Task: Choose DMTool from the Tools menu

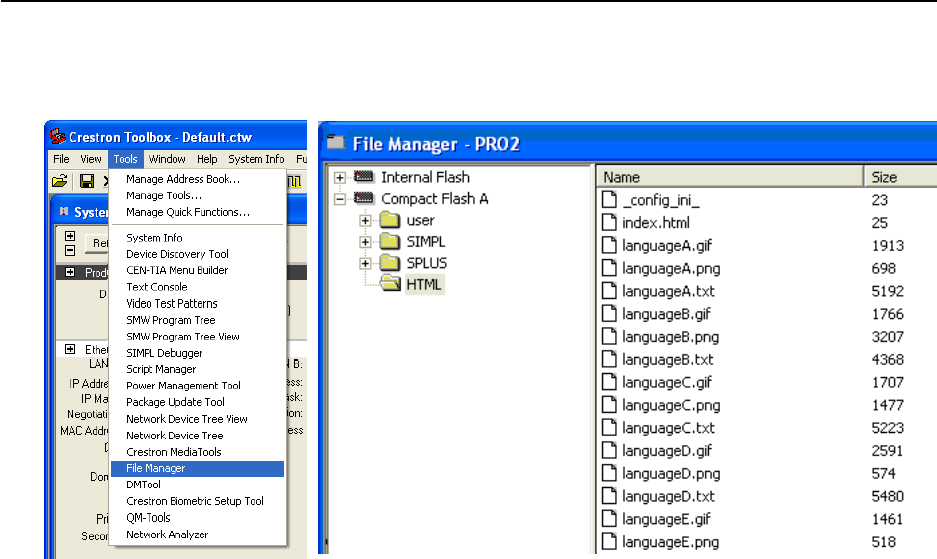Action: point(143,485)
